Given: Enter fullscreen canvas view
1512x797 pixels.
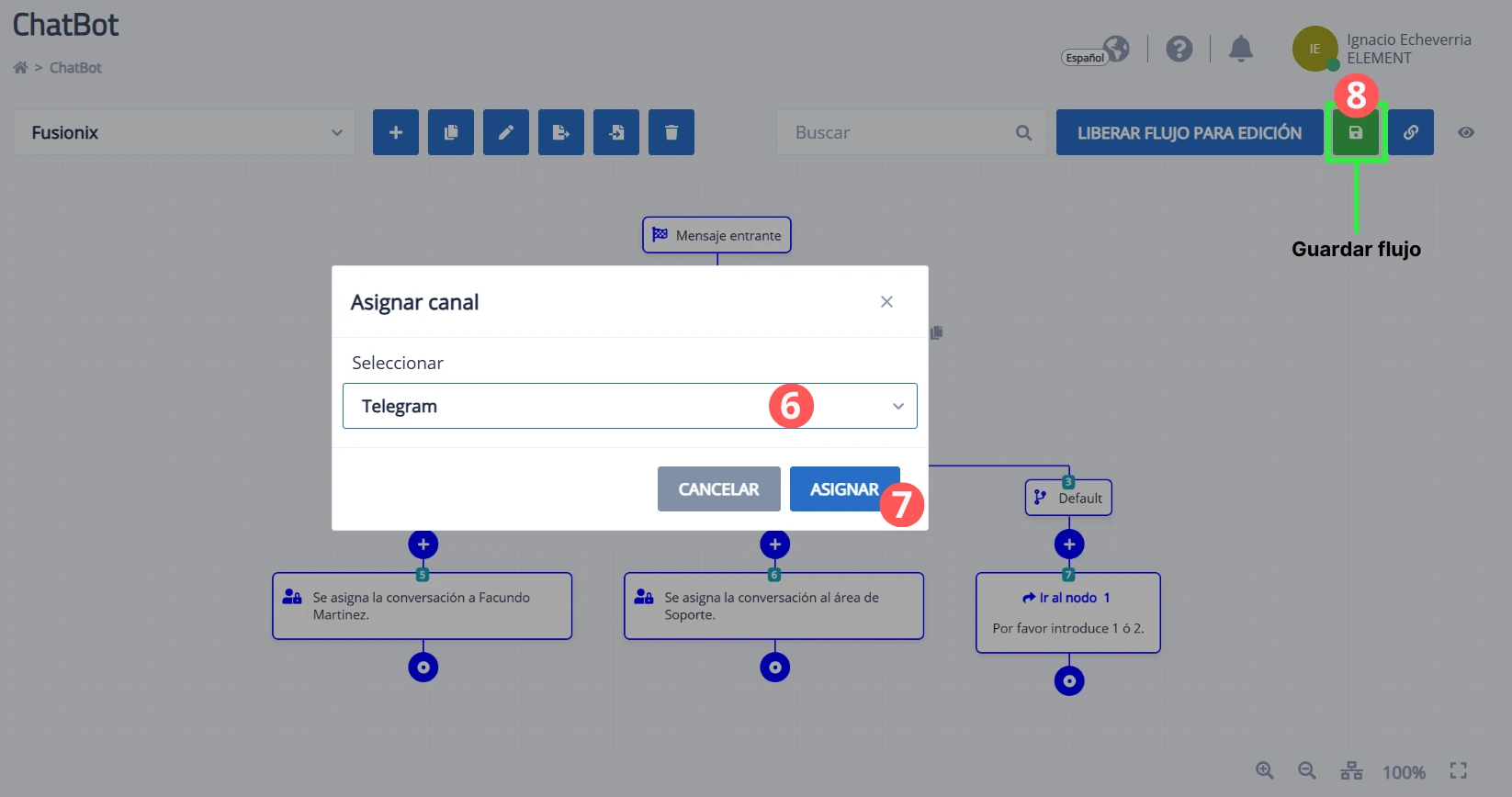Looking at the screenshot, I should pos(1459,771).
